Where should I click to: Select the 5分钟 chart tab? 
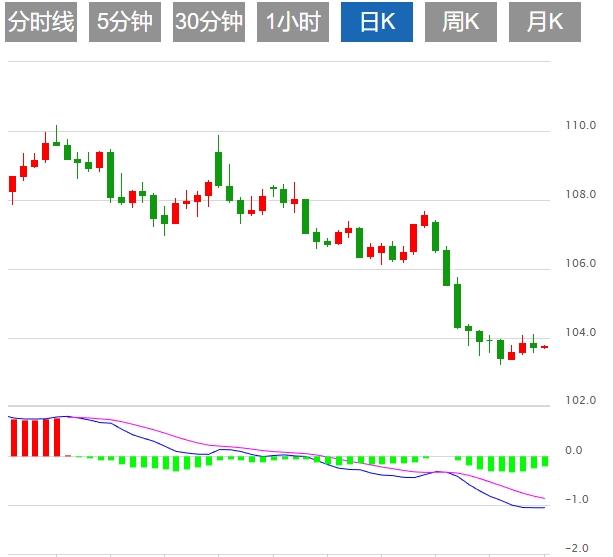[x=124, y=22]
